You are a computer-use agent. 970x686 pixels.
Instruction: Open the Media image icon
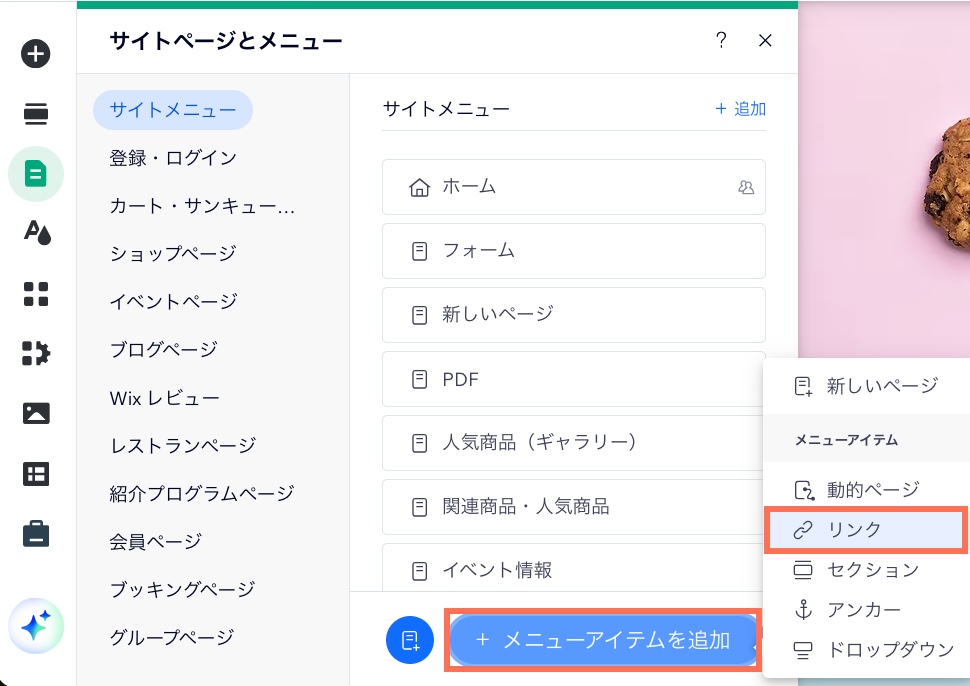click(x=36, y=413)
